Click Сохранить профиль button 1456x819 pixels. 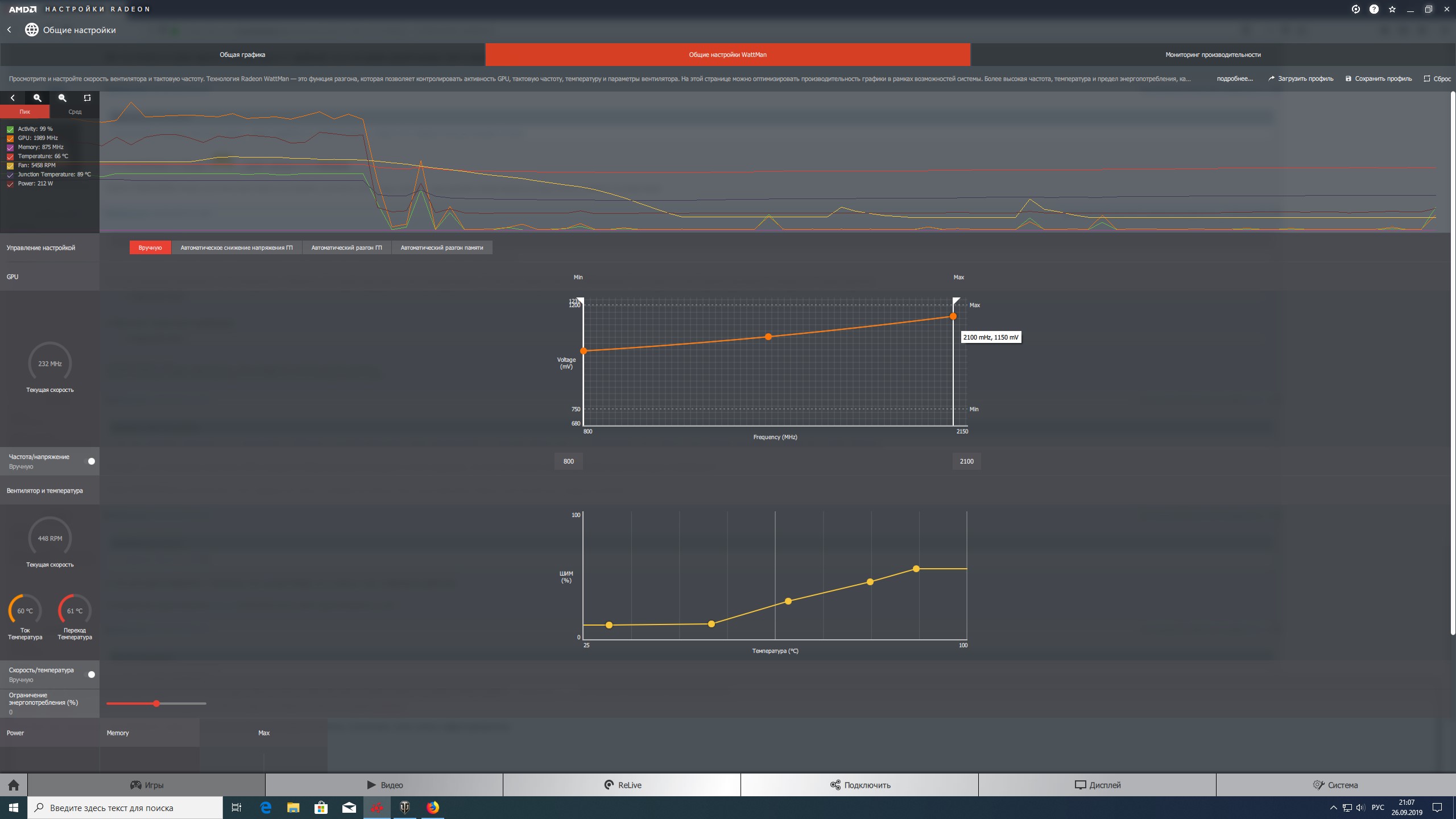1378,78
